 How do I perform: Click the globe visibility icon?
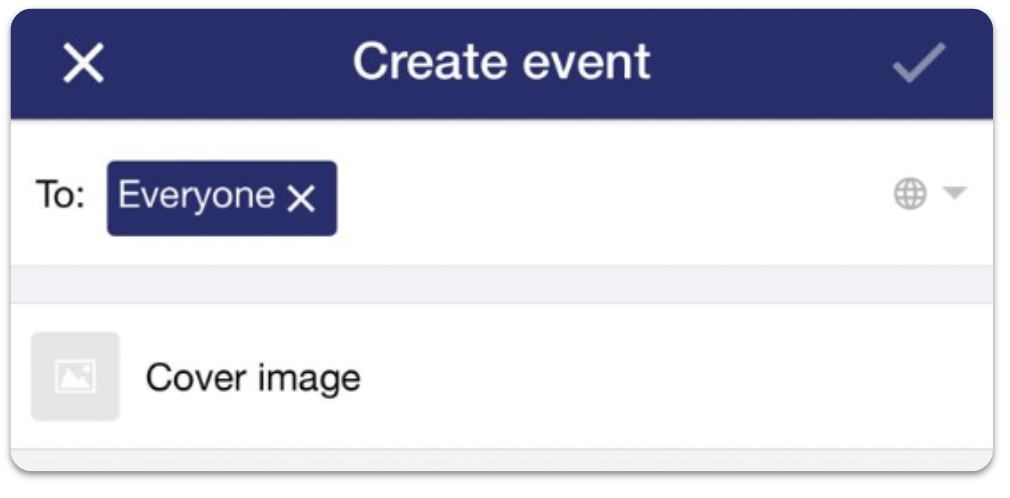(910, 193)
